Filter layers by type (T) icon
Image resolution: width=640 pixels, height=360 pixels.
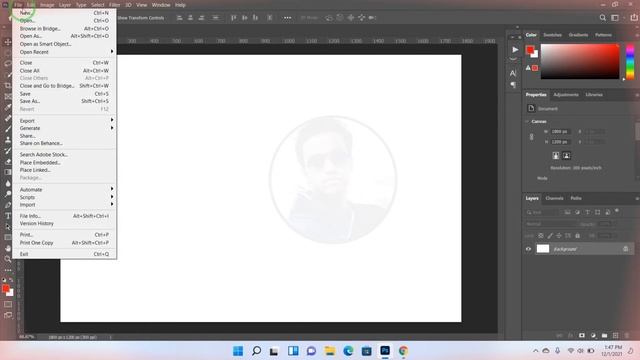pos(587,212)
